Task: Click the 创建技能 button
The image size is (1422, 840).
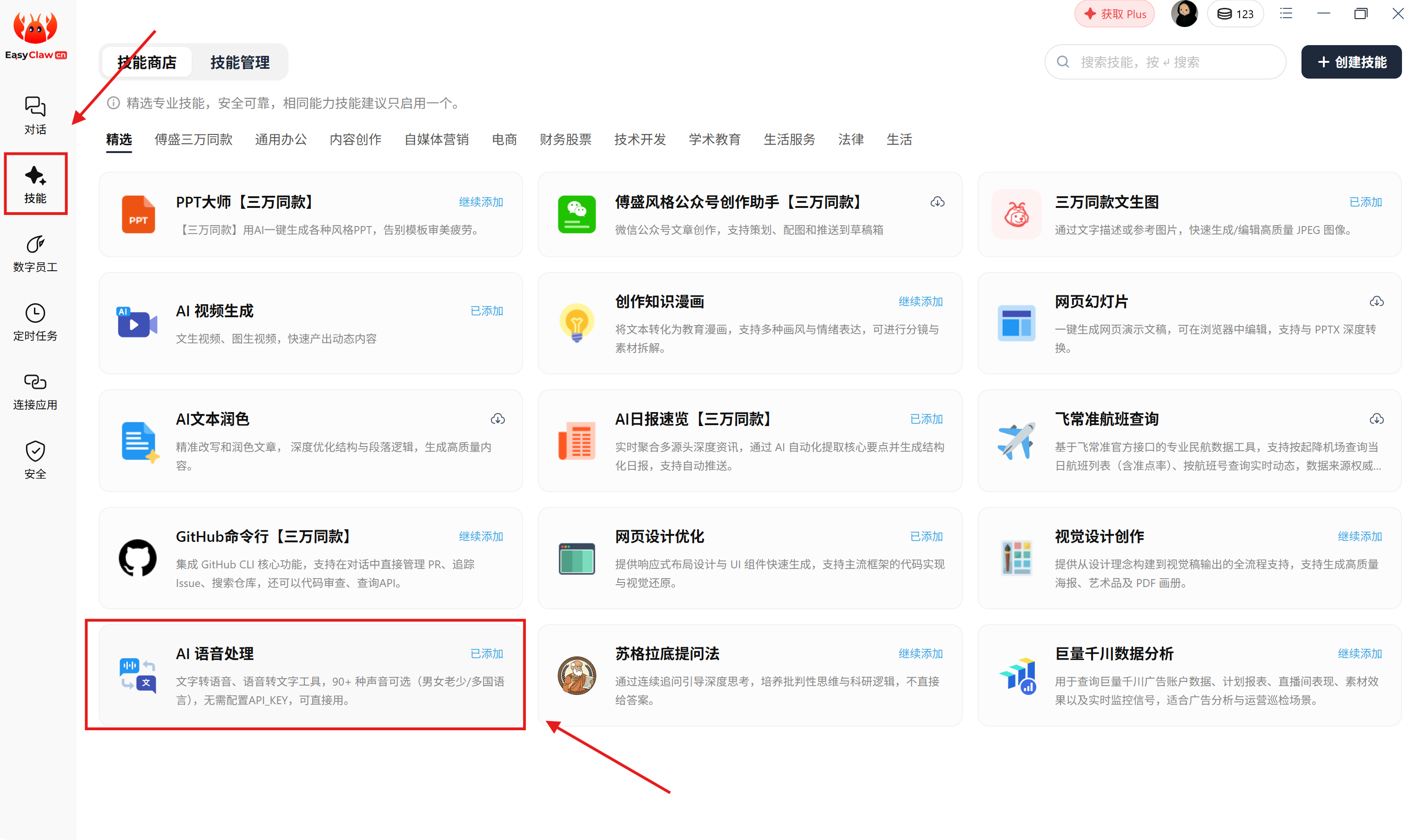Action: coord(1351,62)
